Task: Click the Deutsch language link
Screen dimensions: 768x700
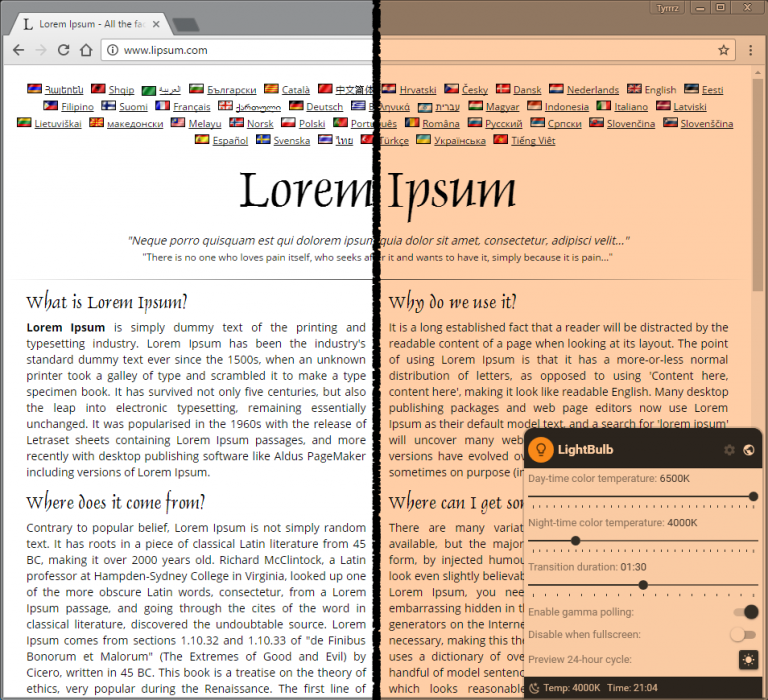Action: tap(324, 107)
